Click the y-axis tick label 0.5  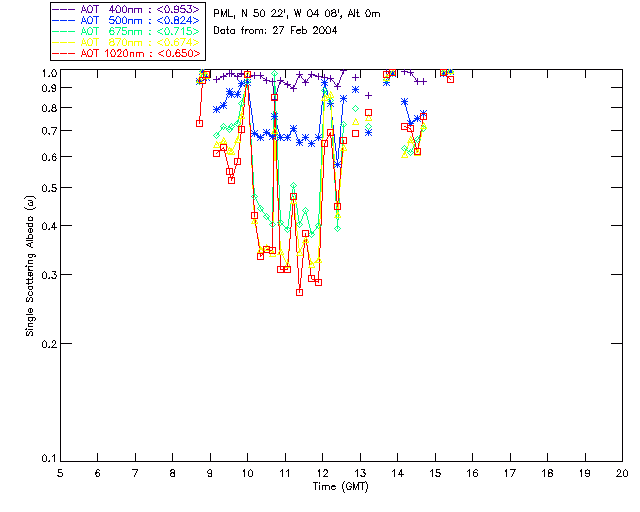coord(49,188)
